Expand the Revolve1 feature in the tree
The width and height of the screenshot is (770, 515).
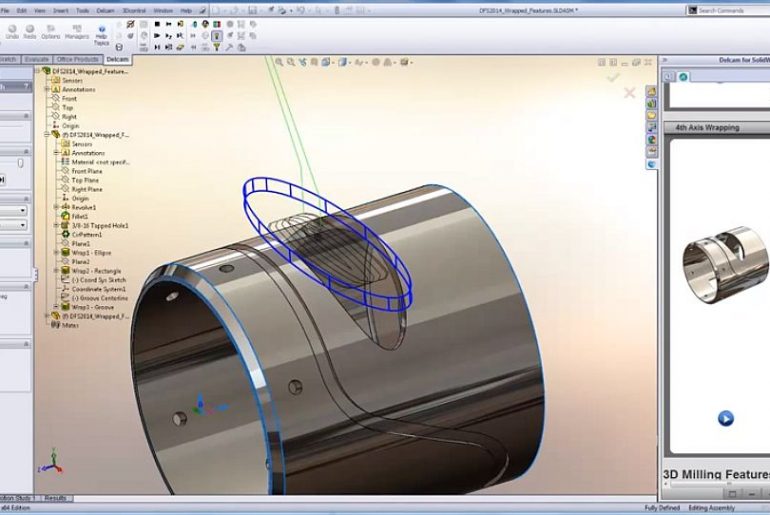(56, 207)
